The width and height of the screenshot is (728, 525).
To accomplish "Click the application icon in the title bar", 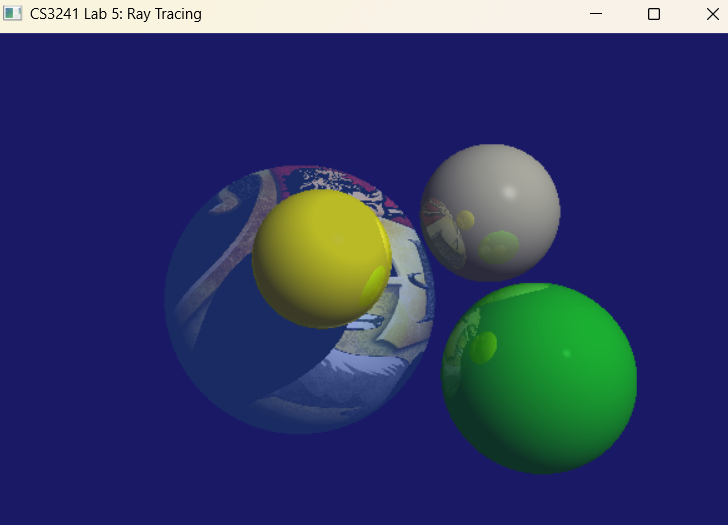I will pyautogui.click(x=13, y=14).
